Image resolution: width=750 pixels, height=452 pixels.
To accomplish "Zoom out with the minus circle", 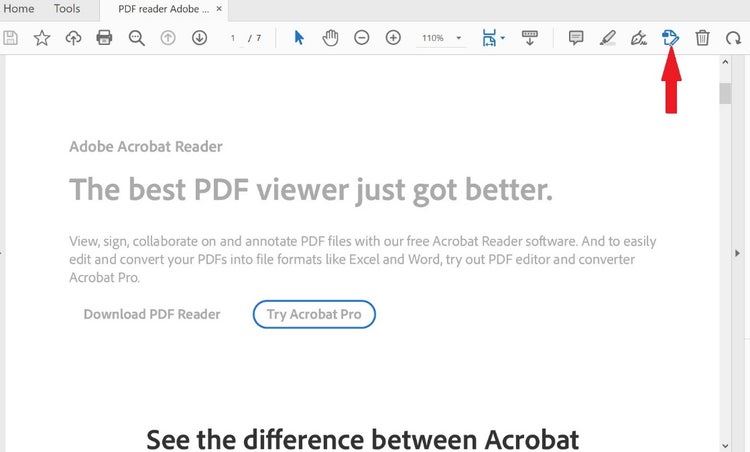I will (x=362, y=38).
